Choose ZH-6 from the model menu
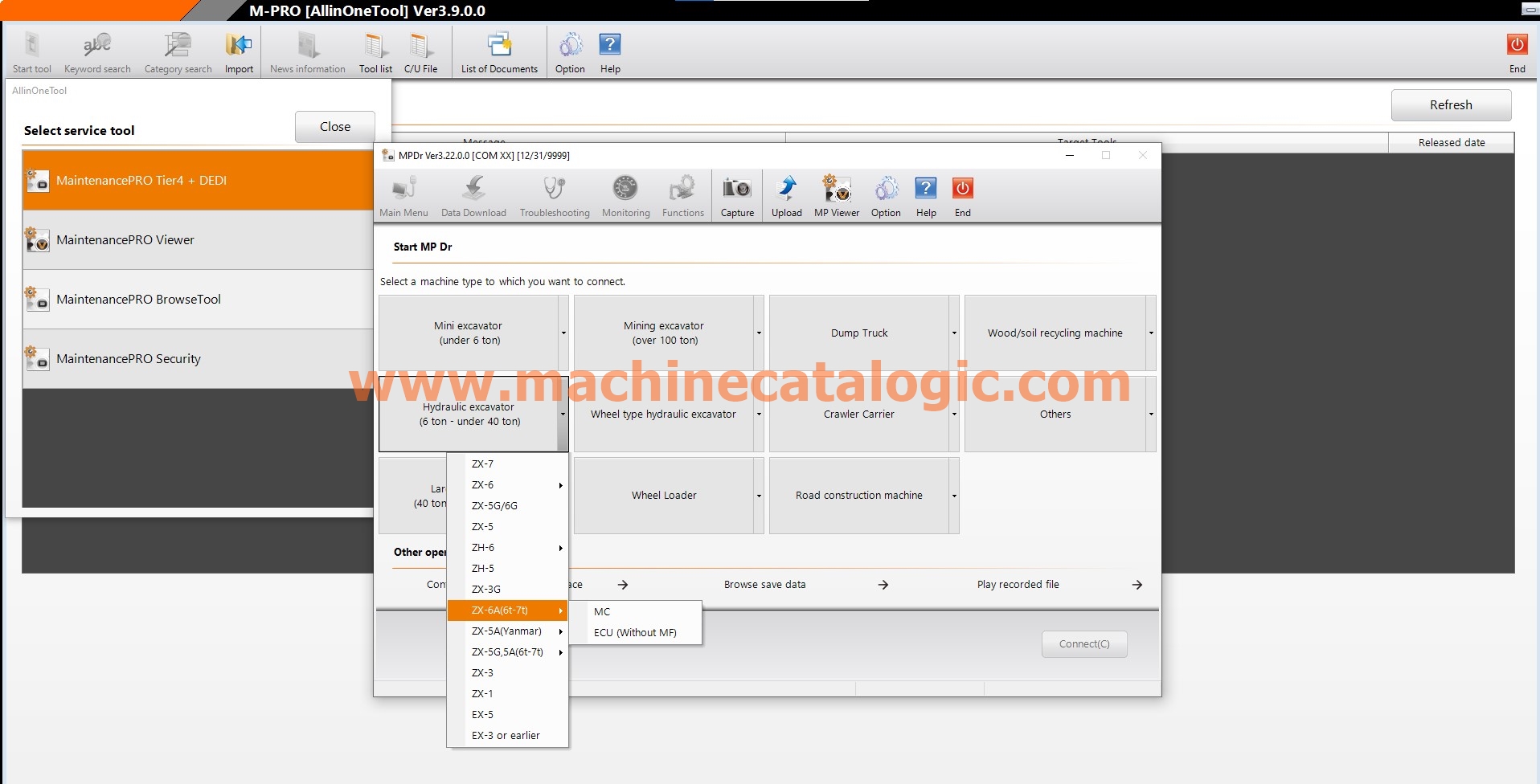1540x784 pixels. pyautogui.click(x=507, y=548)
